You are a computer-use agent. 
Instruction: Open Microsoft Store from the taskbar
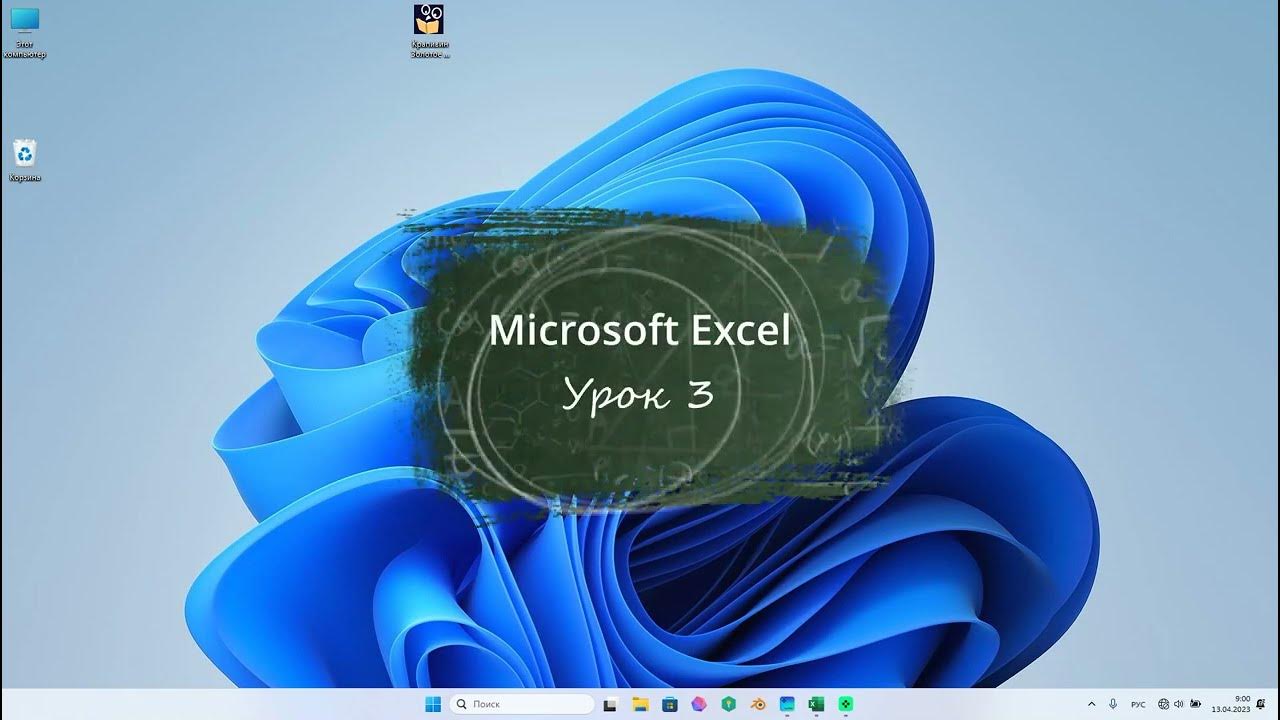click(x=670, y=705)
